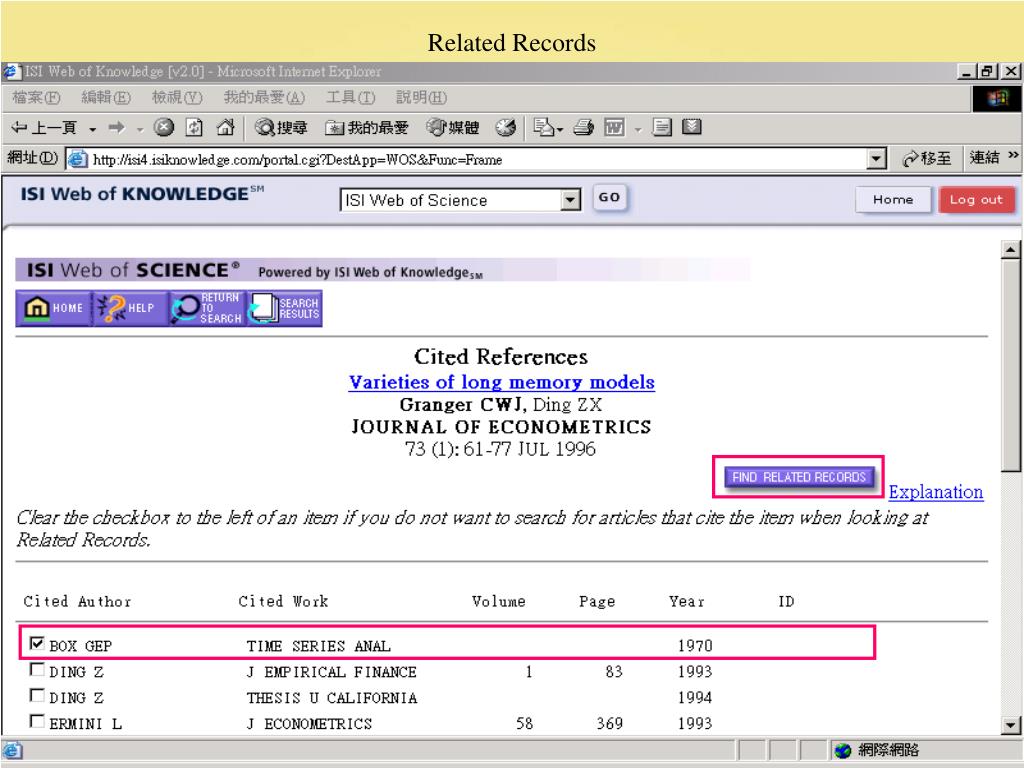This screenshot has width=1024, height=768.
Task: Click the Cited Author column header
Action: 77,601
